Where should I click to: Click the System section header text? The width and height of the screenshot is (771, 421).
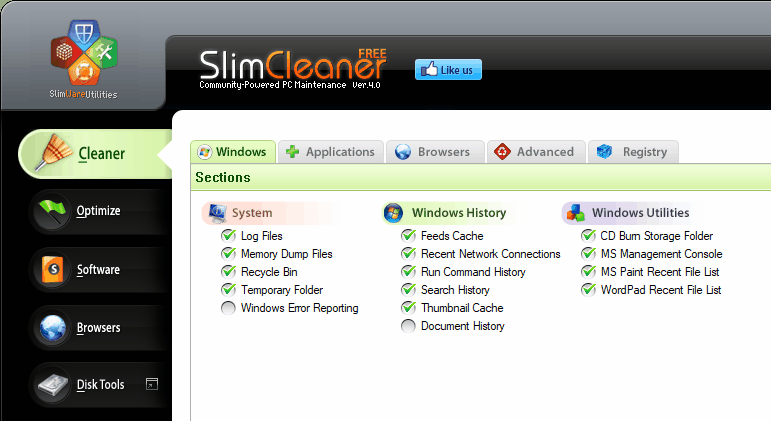(x=252, y=213)
